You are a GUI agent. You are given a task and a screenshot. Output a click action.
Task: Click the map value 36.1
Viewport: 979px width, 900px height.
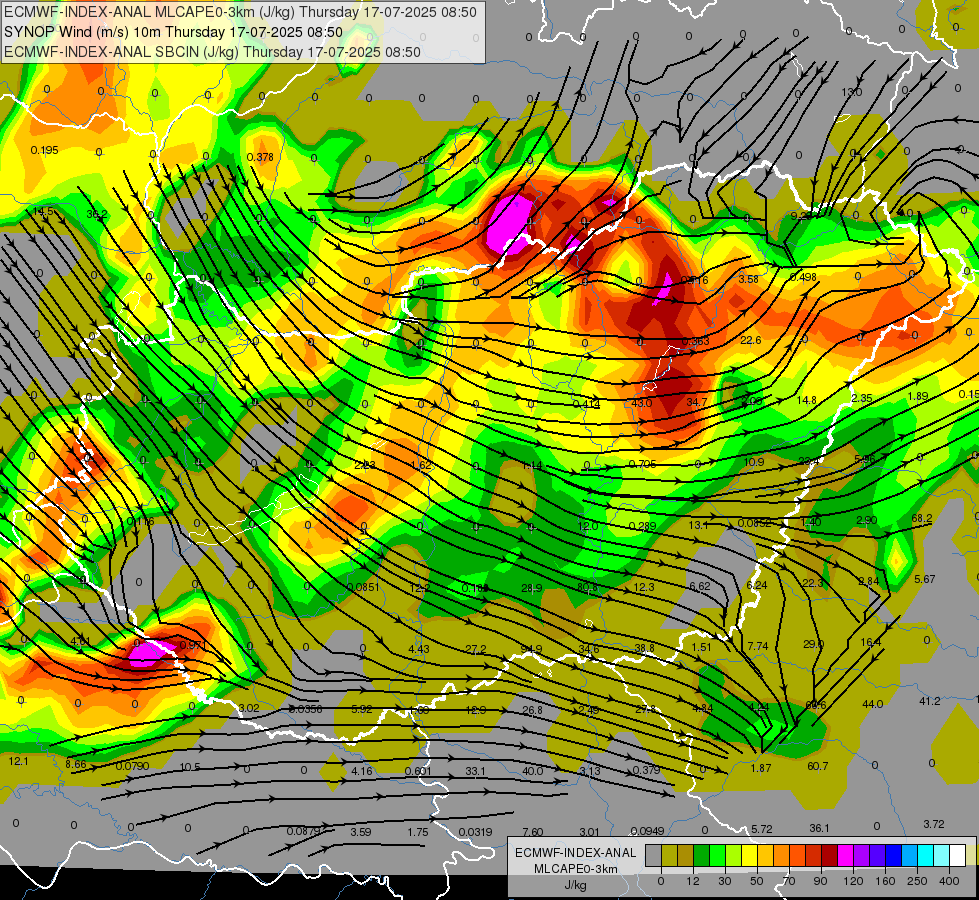tap(819, 828)
